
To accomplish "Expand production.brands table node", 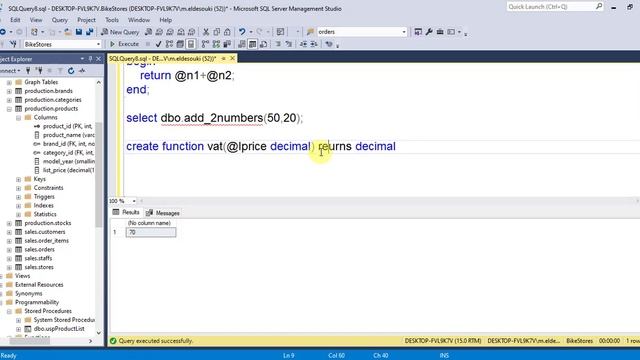I will tap(9, 91).
